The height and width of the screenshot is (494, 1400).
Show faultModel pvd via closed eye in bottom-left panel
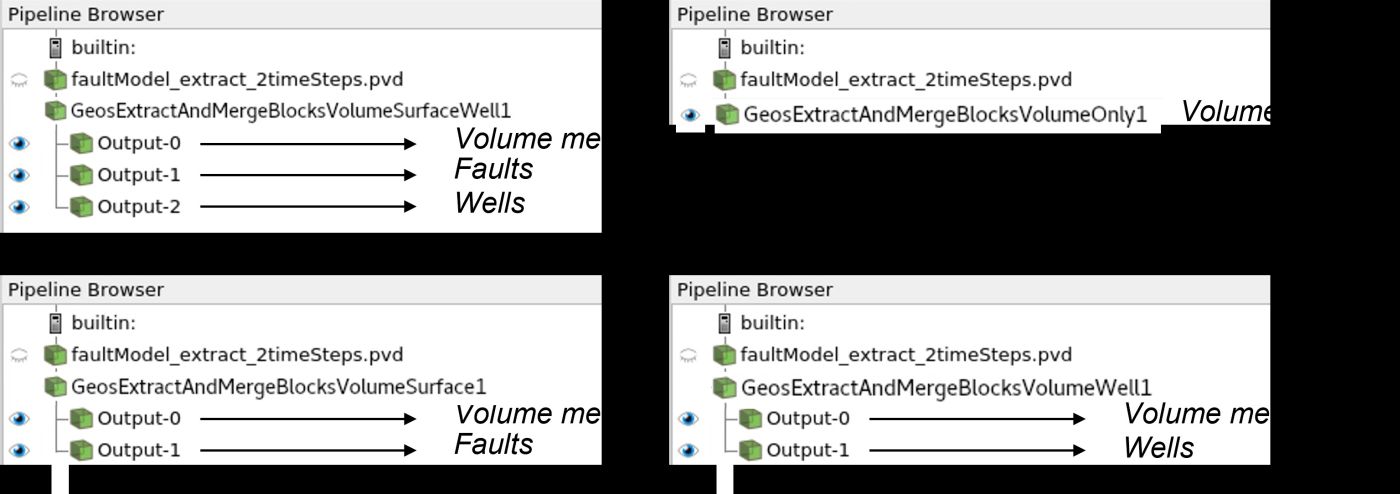19,355
